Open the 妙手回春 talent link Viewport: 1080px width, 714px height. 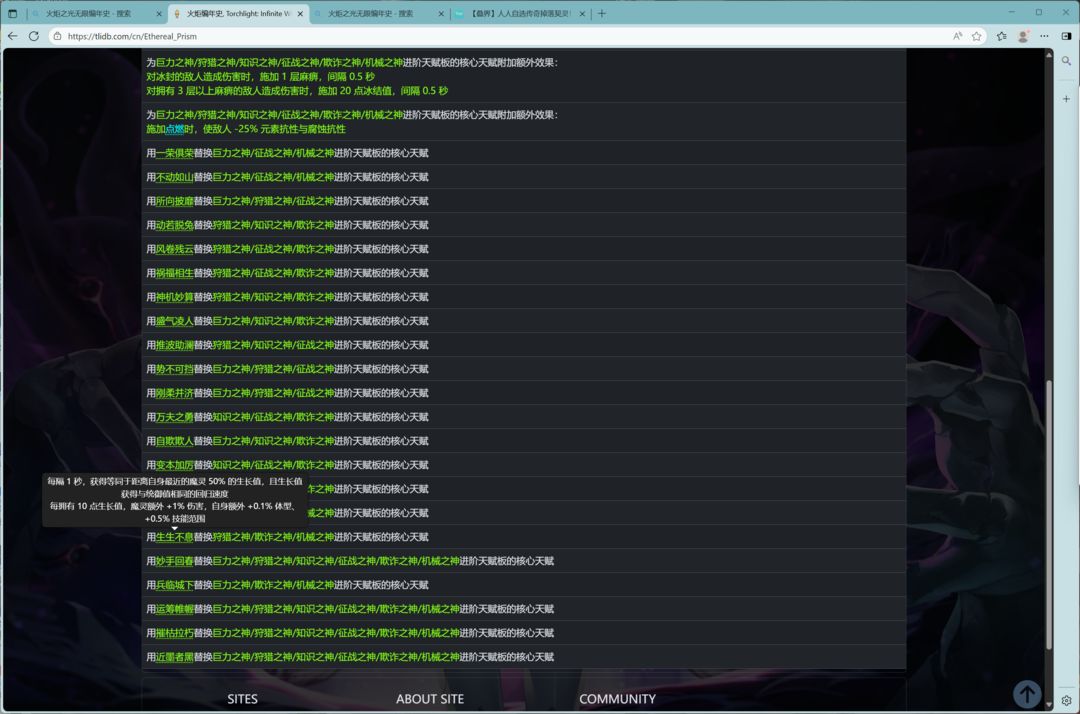[x=174, y=561]
